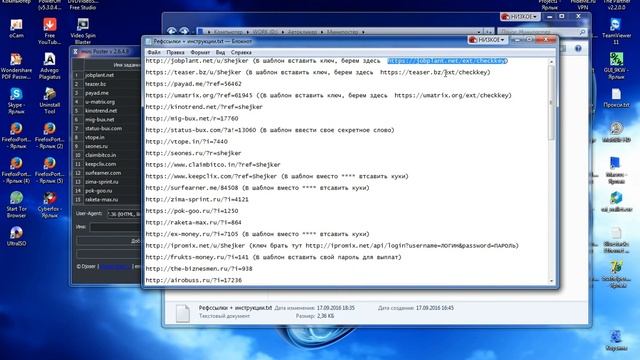The height and width of the screenshot is (360, 640).
Task: Select payad.me row in Poster task list
Action: tap(106, 93)
